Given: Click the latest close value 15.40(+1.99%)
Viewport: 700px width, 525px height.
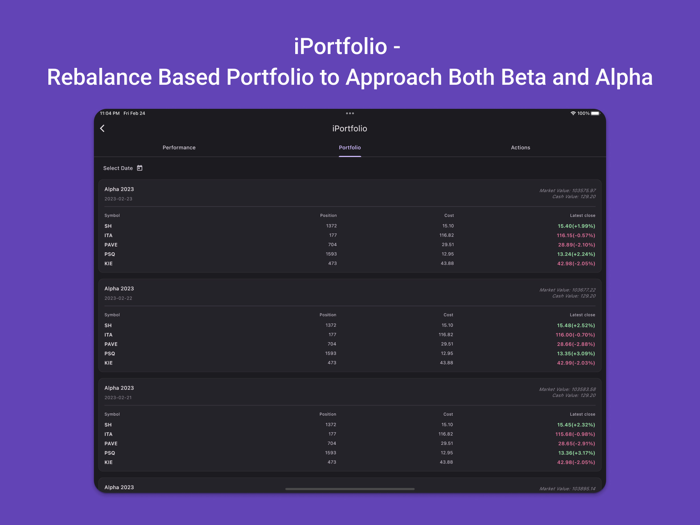Looking at the screenshot, I should pyautogui.click(x=576, y=226).
